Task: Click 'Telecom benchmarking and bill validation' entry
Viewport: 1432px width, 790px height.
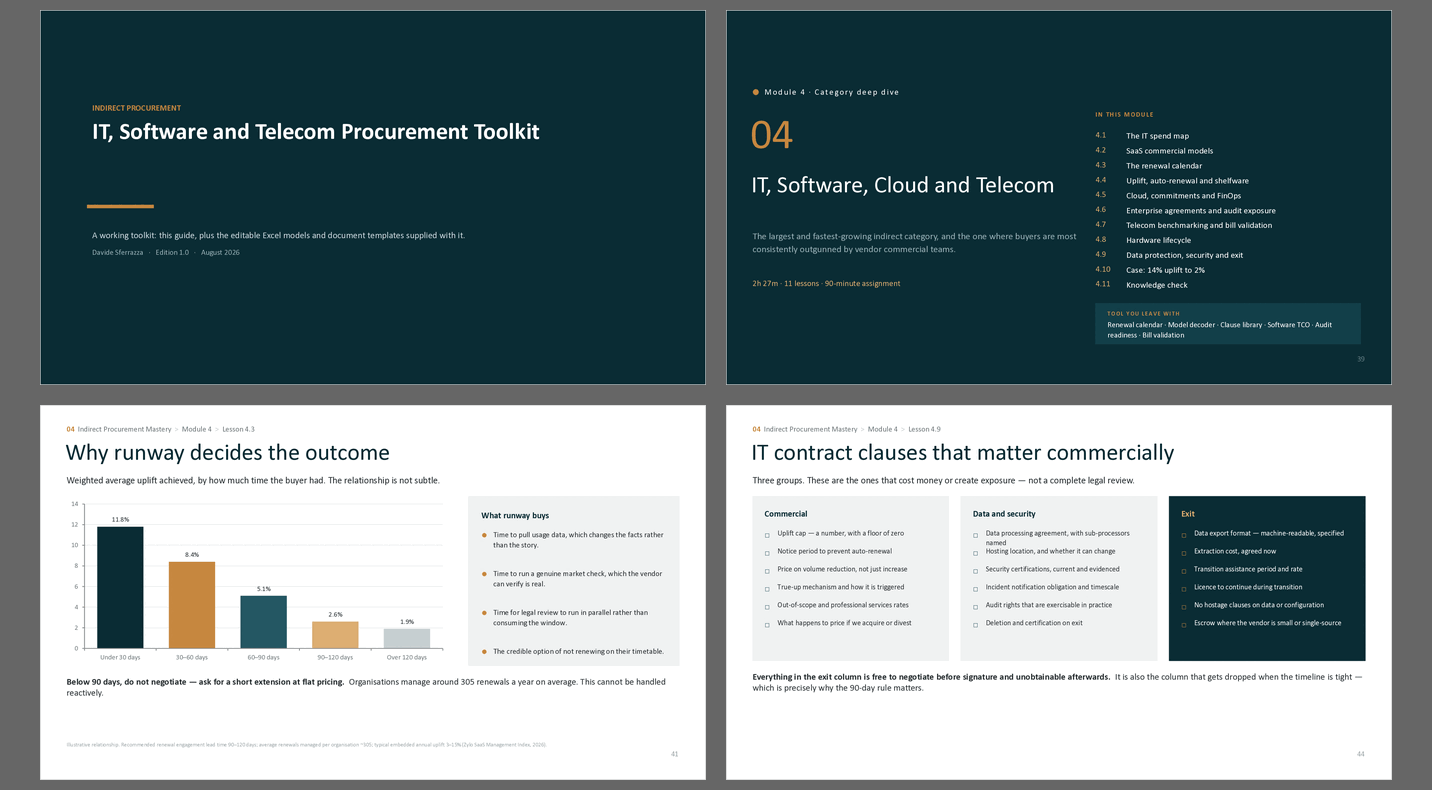Action: pyautogui.click(x=1199, y=225)
